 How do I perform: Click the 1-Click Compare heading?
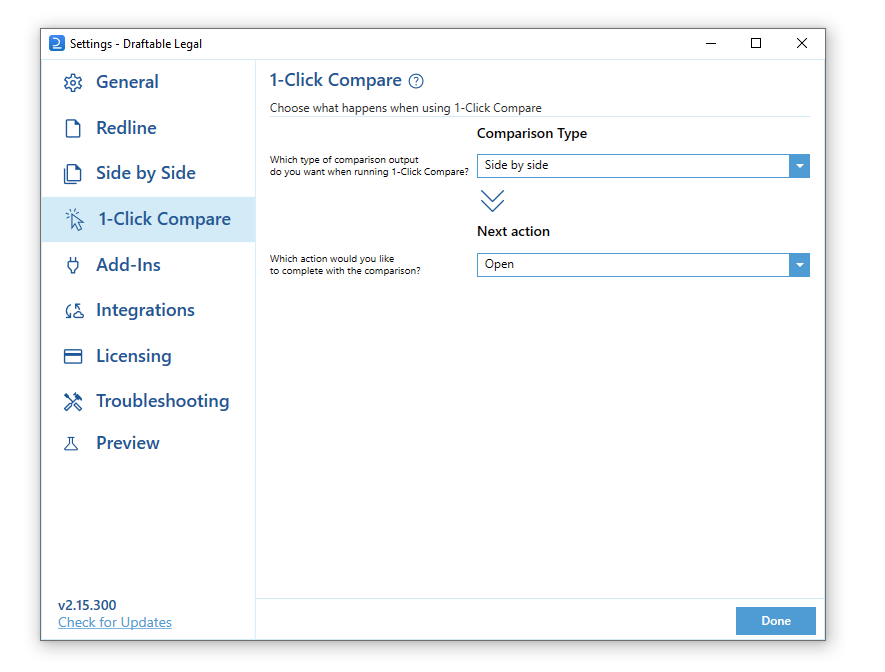[x=335, y=80]
